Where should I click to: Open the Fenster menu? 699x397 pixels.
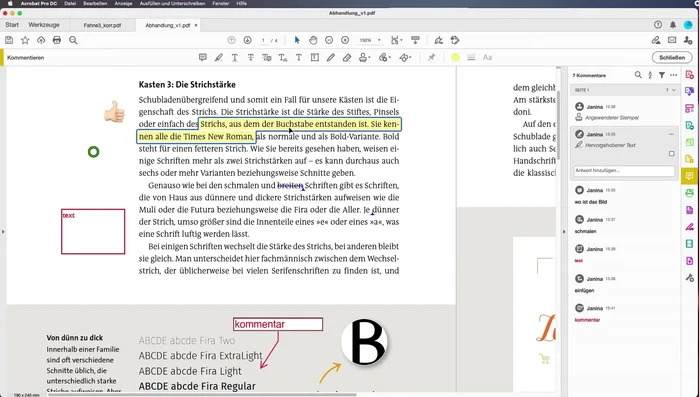click(221, 3)
